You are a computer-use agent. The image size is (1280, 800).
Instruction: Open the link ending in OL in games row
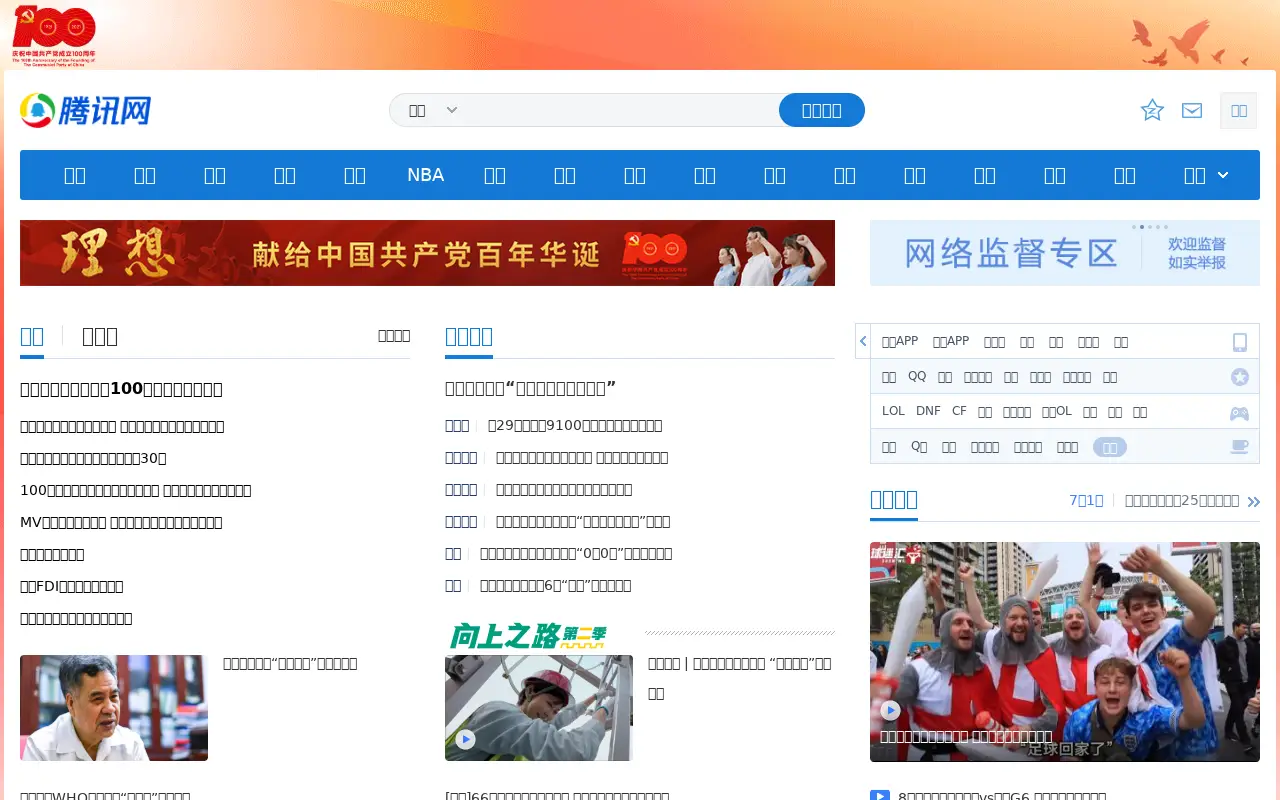click(1056, 411)
